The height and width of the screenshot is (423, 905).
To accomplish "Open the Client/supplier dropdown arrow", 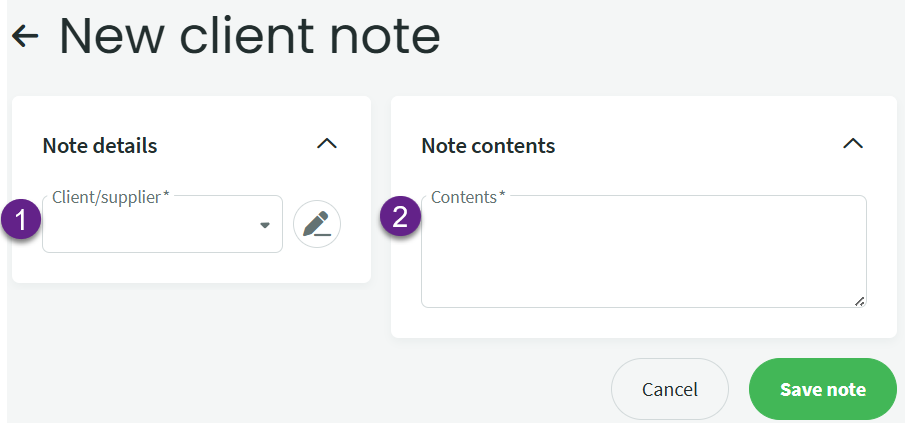I will (x=265, y=225).
